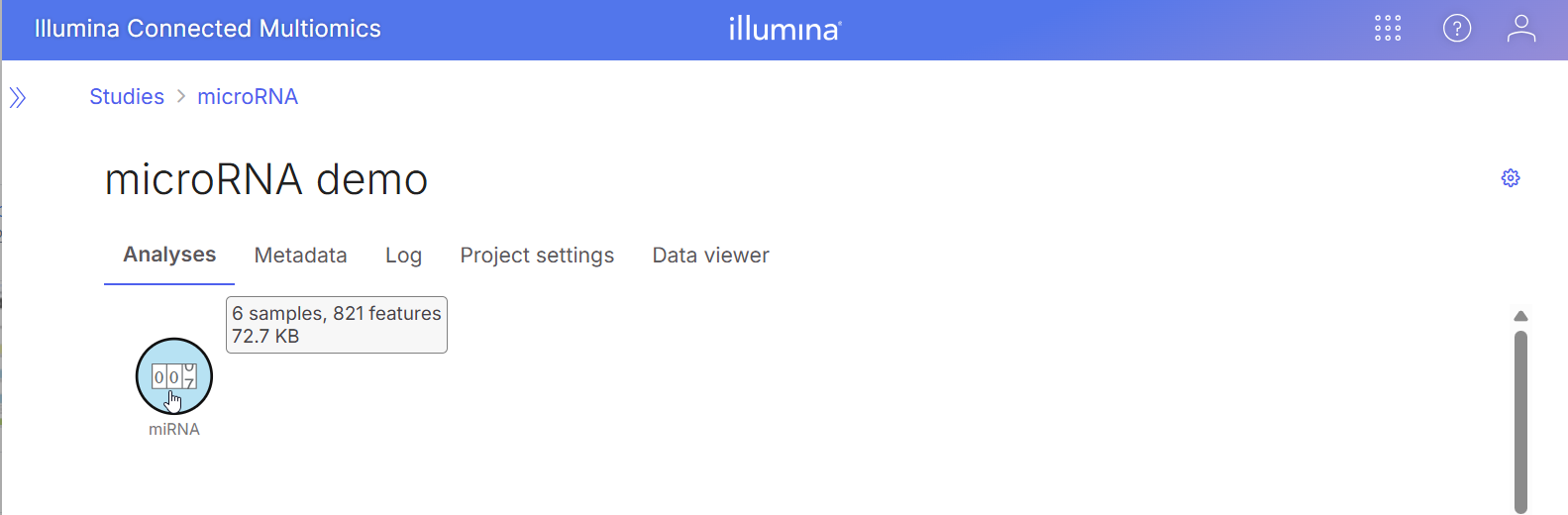Click the project settings gear icon
The height and width of the screenshot is (515, 1568).
click(x=1510, y=178)
